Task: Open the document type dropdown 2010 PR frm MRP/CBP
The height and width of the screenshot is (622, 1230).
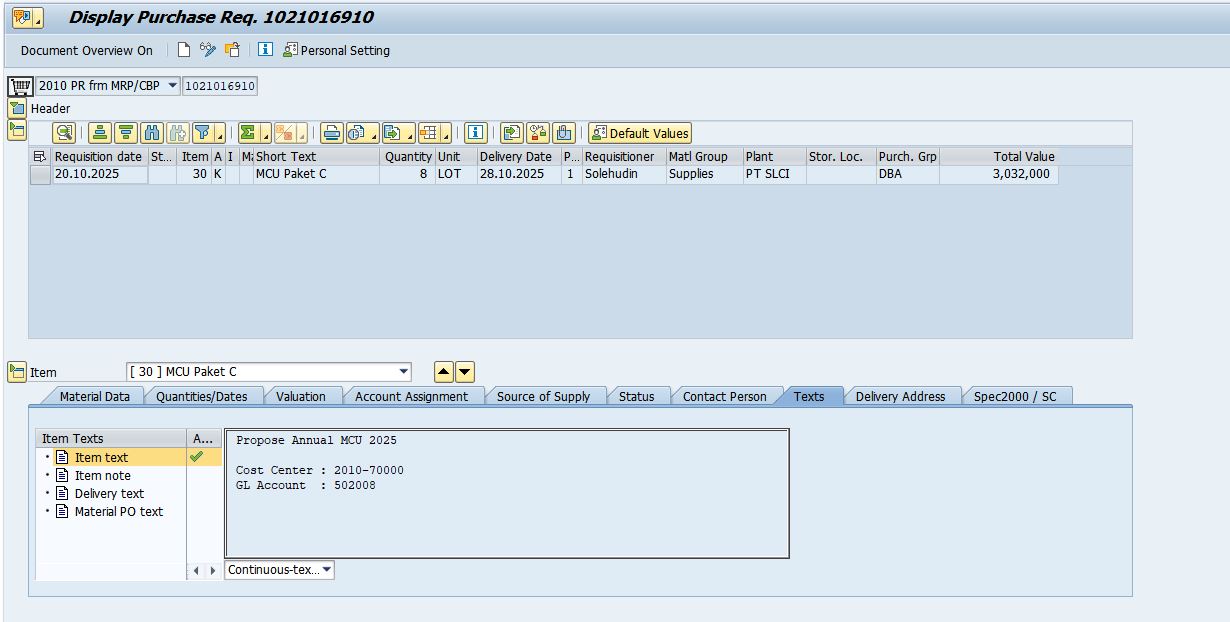Action: pyautogui.click(x=173, y=86)
